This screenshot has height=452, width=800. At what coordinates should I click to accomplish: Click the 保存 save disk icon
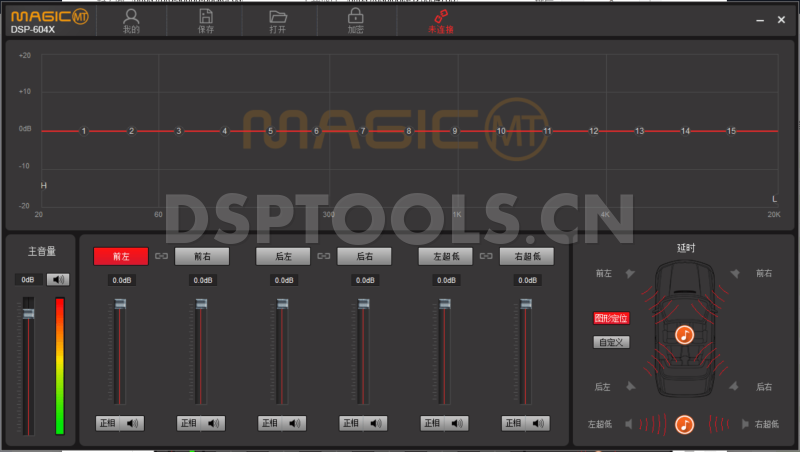(x=205, y=16)
